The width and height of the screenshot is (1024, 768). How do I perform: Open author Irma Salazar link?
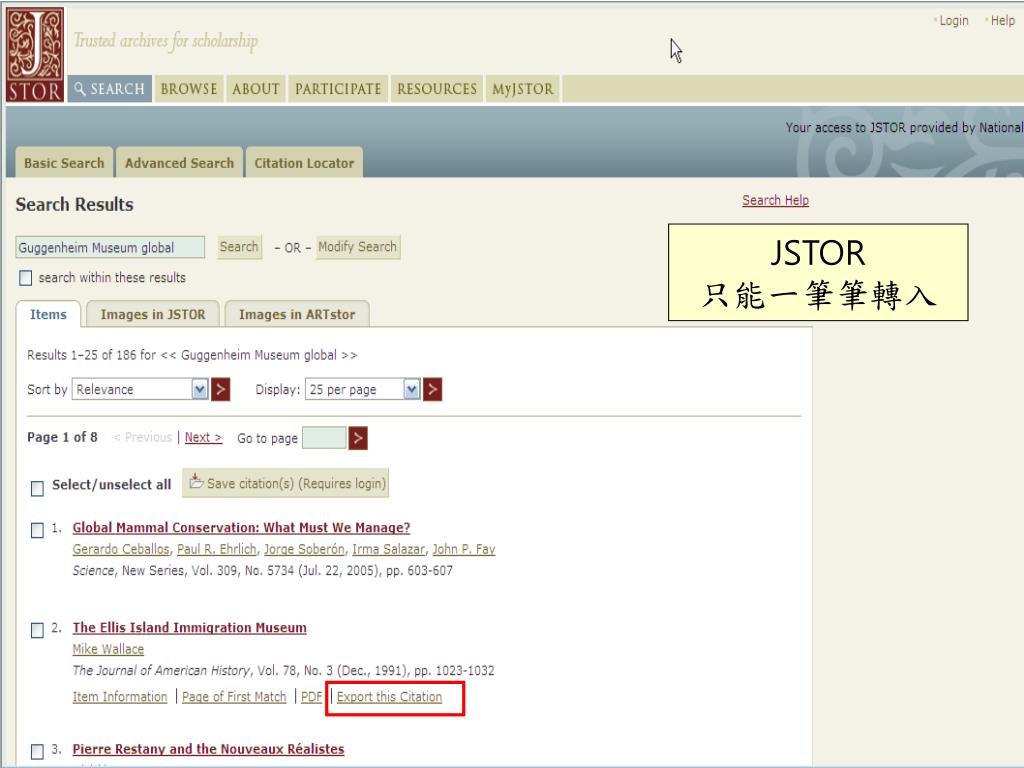[389, 549]
